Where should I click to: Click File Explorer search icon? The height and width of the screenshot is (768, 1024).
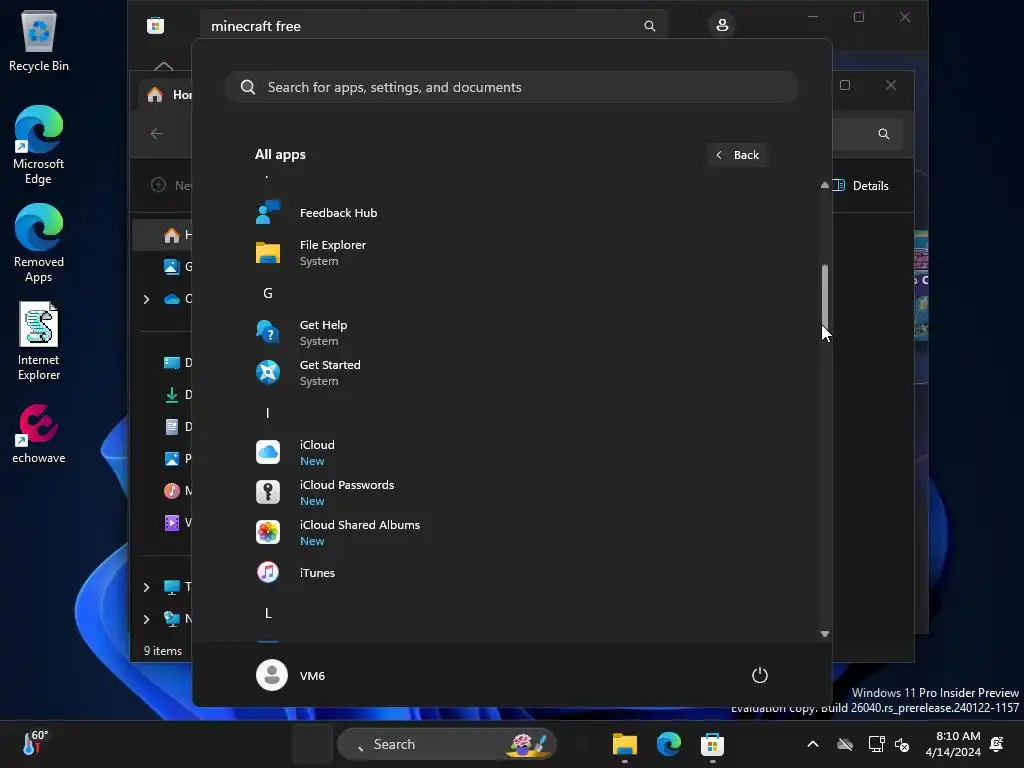coord(884,134)
